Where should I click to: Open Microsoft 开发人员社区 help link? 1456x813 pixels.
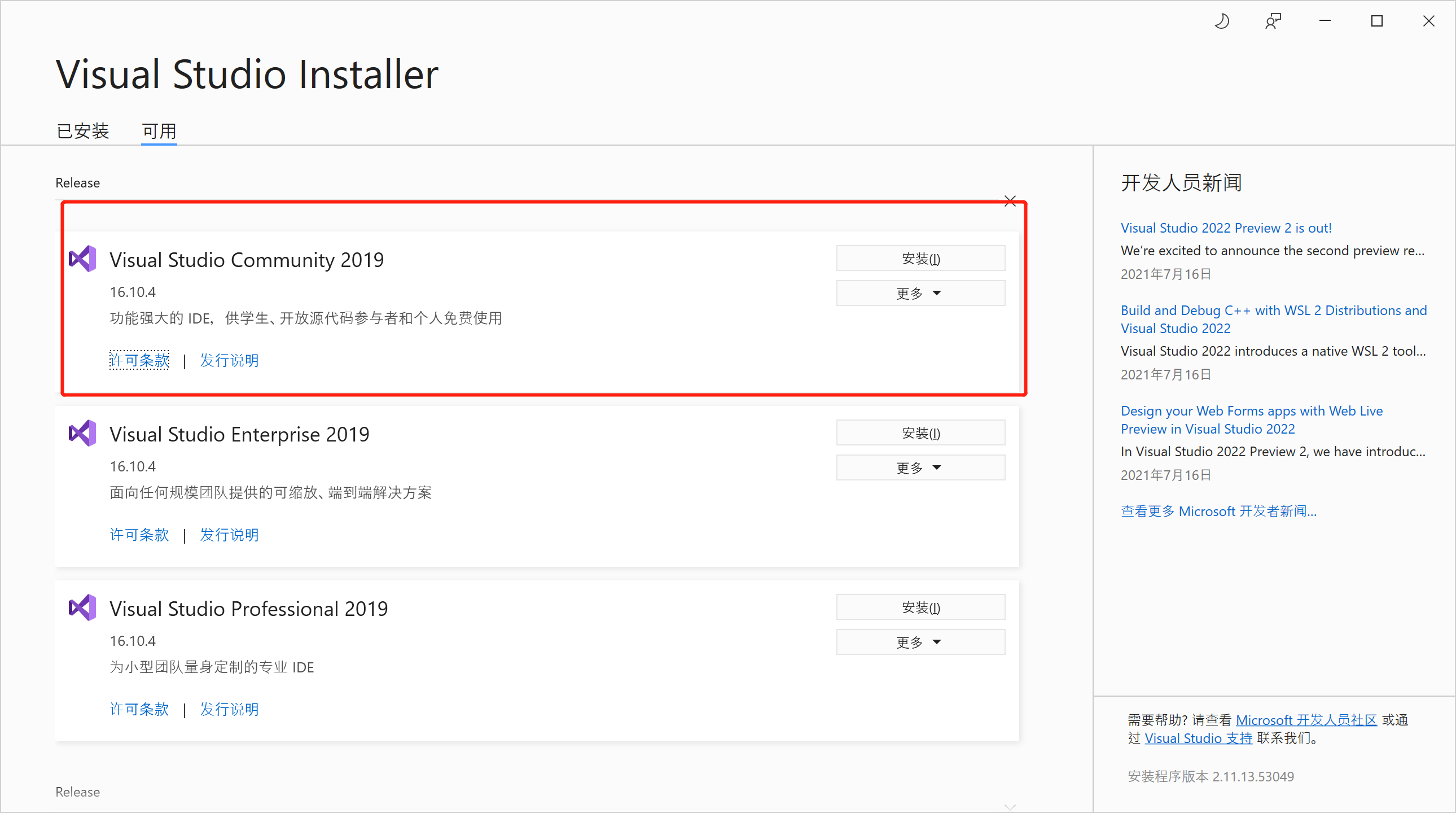pyautogui.click(x=1306, y=720)
